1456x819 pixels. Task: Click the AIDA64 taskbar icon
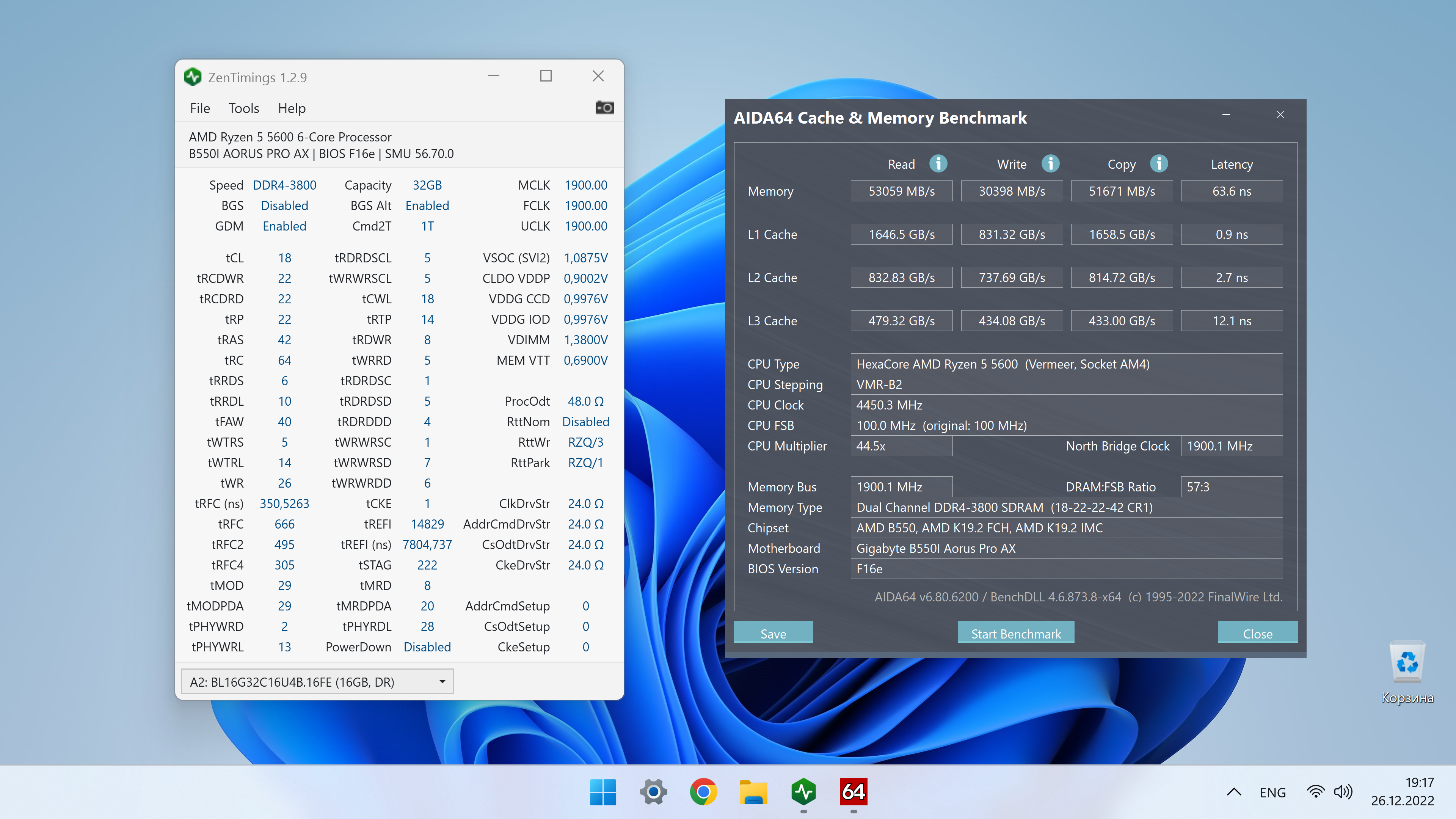[x=854, y=792]
